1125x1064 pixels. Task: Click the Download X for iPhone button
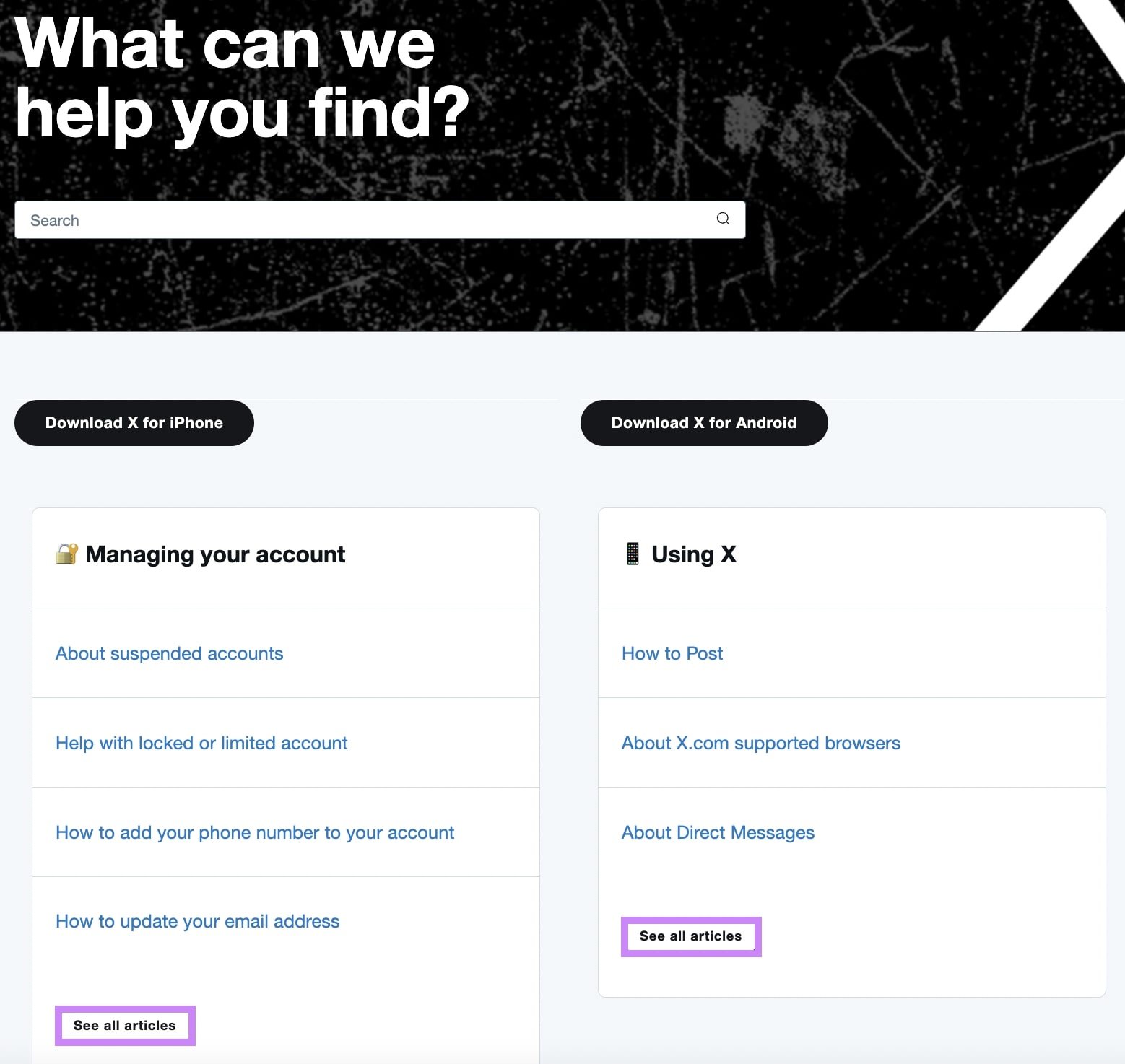[134, 422]
